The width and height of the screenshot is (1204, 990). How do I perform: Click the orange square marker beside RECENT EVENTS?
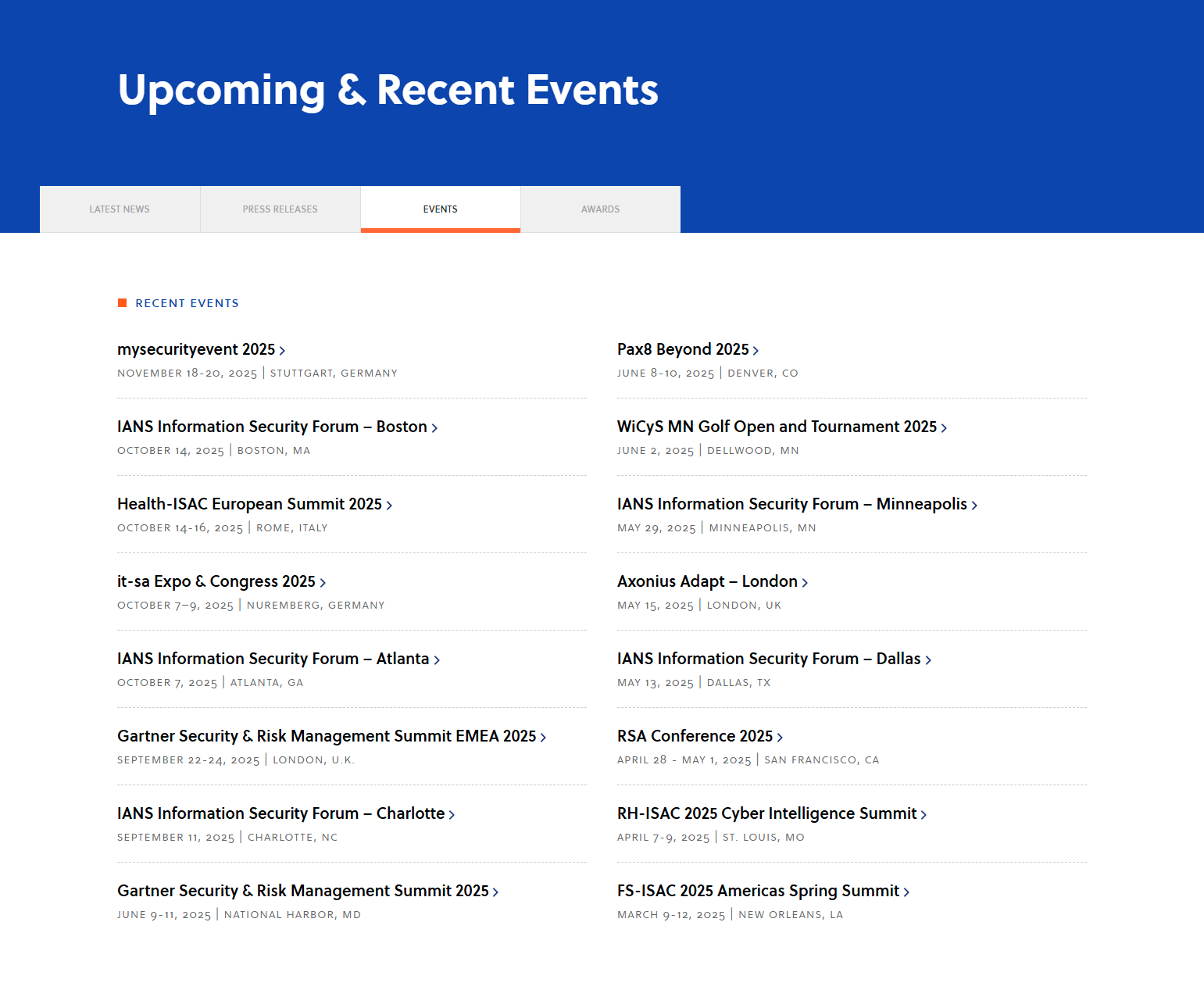coord(123,302)
